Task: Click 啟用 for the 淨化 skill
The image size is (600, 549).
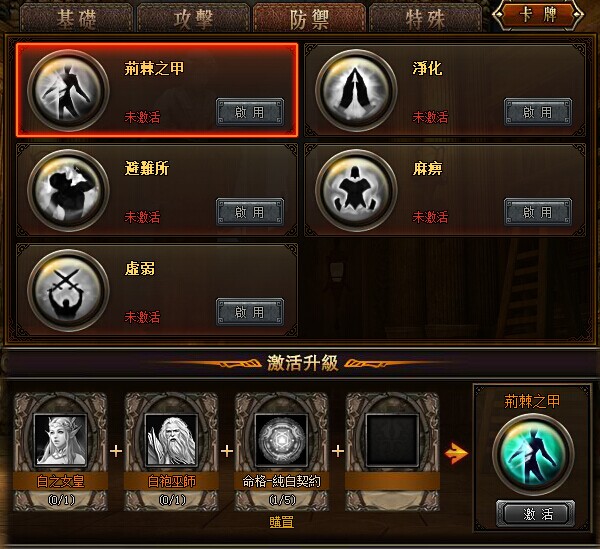Action: pyautogui.click(x=538, y=112)
